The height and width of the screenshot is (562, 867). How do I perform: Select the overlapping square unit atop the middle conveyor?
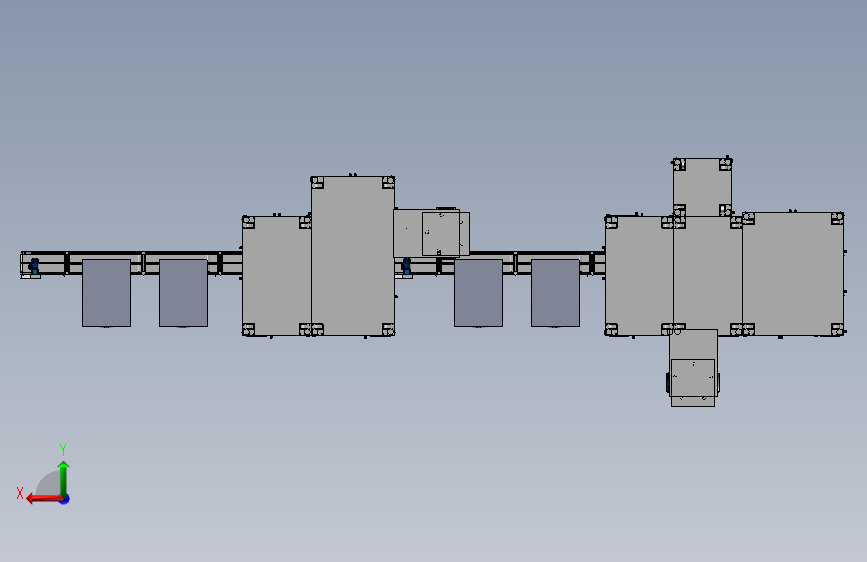tap(446, 234)
